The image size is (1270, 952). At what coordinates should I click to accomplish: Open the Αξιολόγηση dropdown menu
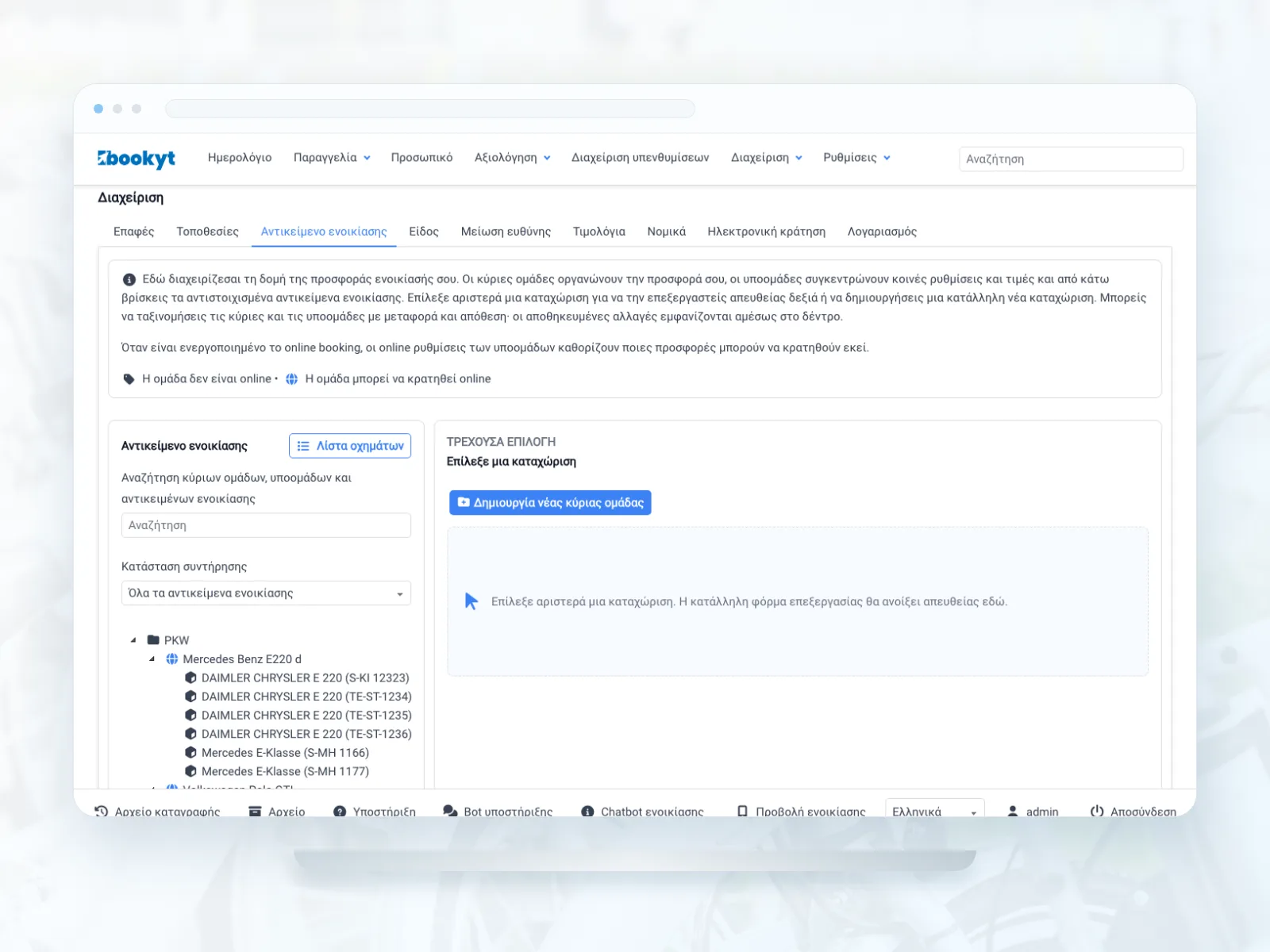coord(512,158)
